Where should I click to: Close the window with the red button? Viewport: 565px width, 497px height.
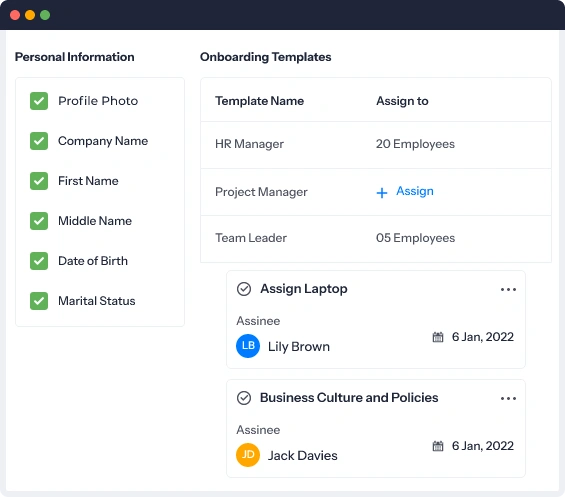coord(15,15)
